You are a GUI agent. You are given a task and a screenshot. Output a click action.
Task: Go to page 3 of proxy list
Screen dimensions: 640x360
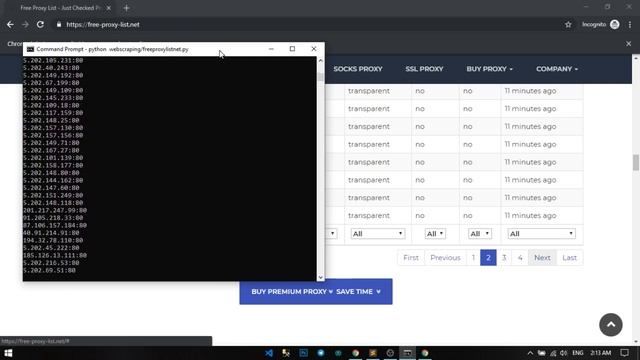point(504,258)
